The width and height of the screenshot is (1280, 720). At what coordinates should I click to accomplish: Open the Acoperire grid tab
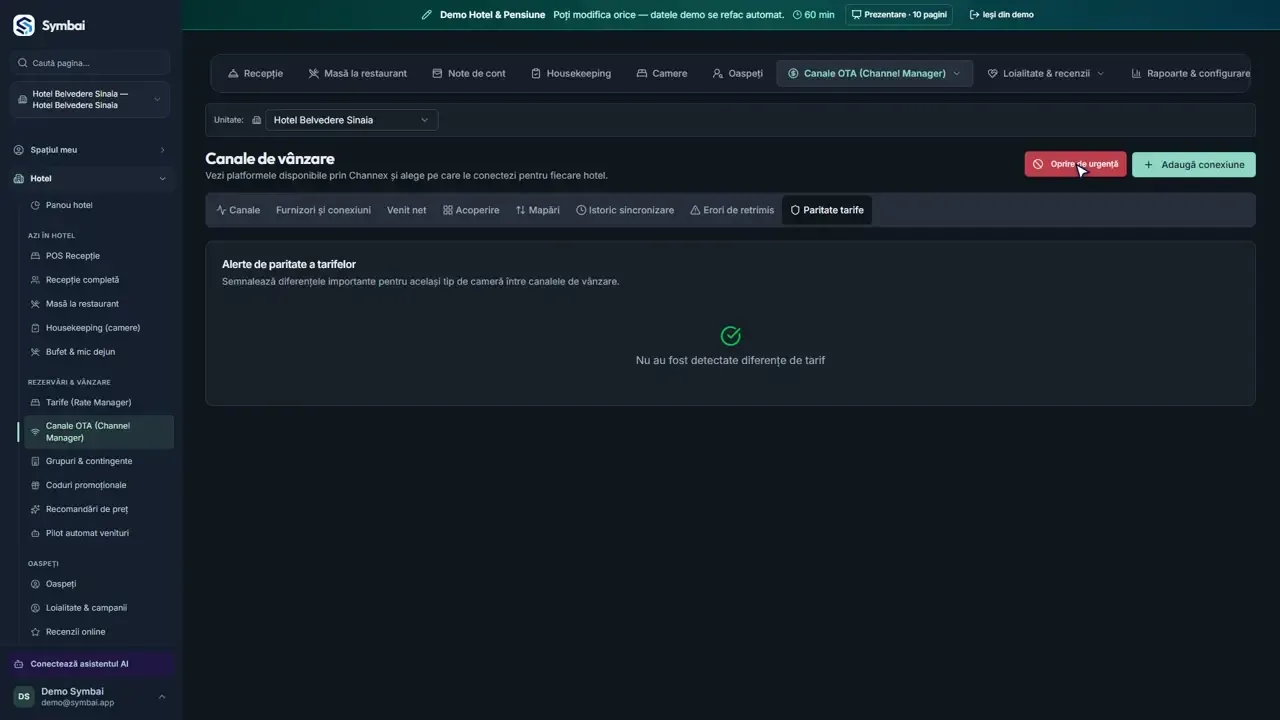[471, 210]
